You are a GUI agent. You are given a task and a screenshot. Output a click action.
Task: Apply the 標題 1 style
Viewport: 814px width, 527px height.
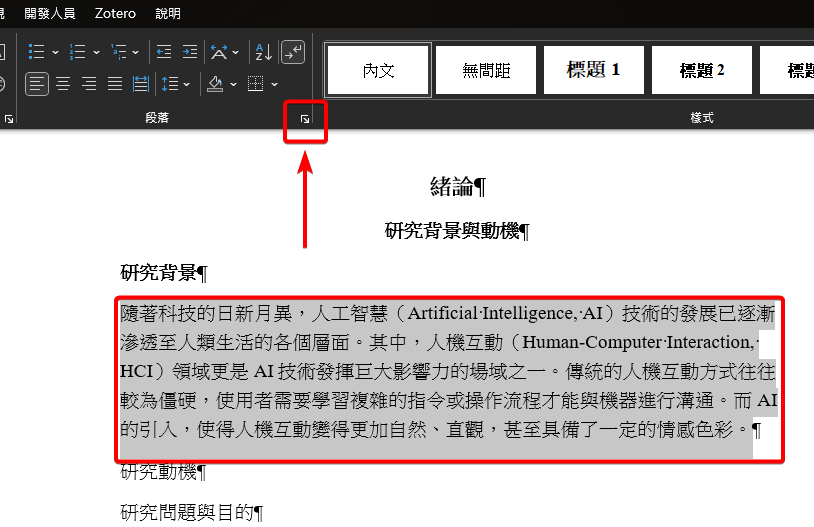(x=593, y=70)
